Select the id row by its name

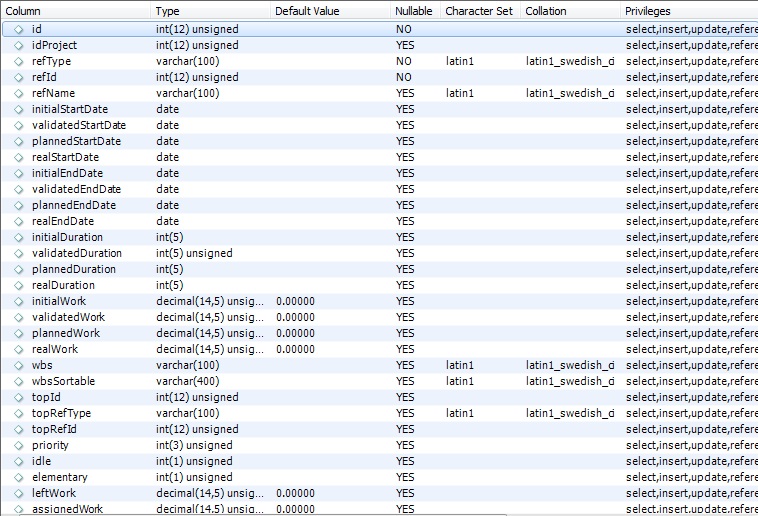coord(37,29)
